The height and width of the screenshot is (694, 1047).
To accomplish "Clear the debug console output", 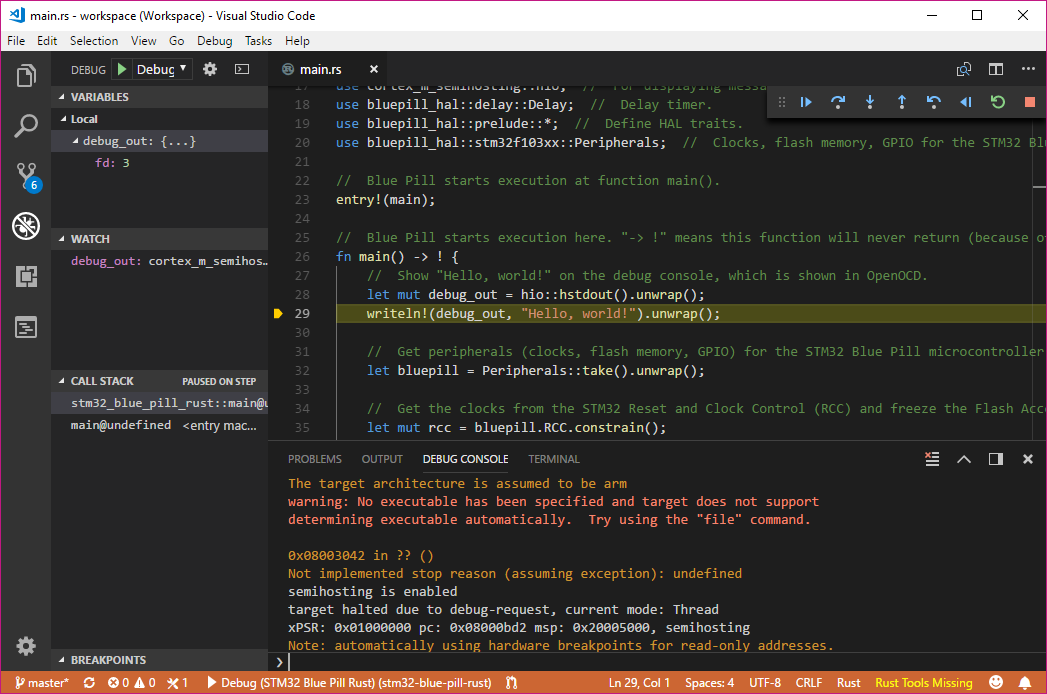I will (x=932, y=459).
